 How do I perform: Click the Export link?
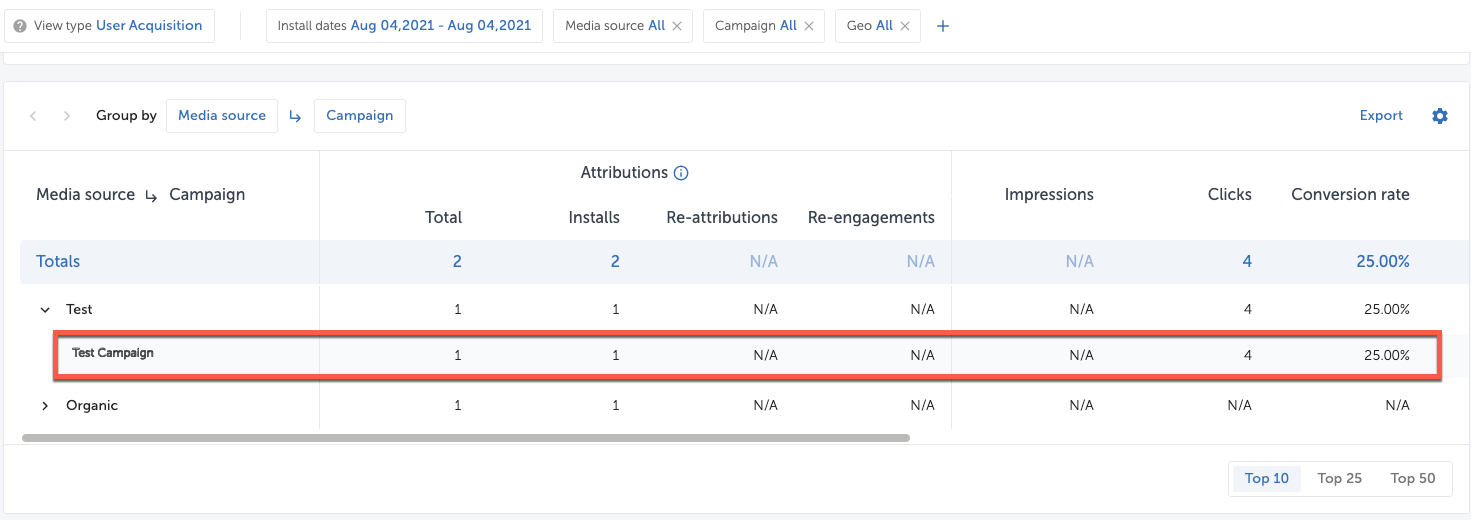coord(1381,116)
